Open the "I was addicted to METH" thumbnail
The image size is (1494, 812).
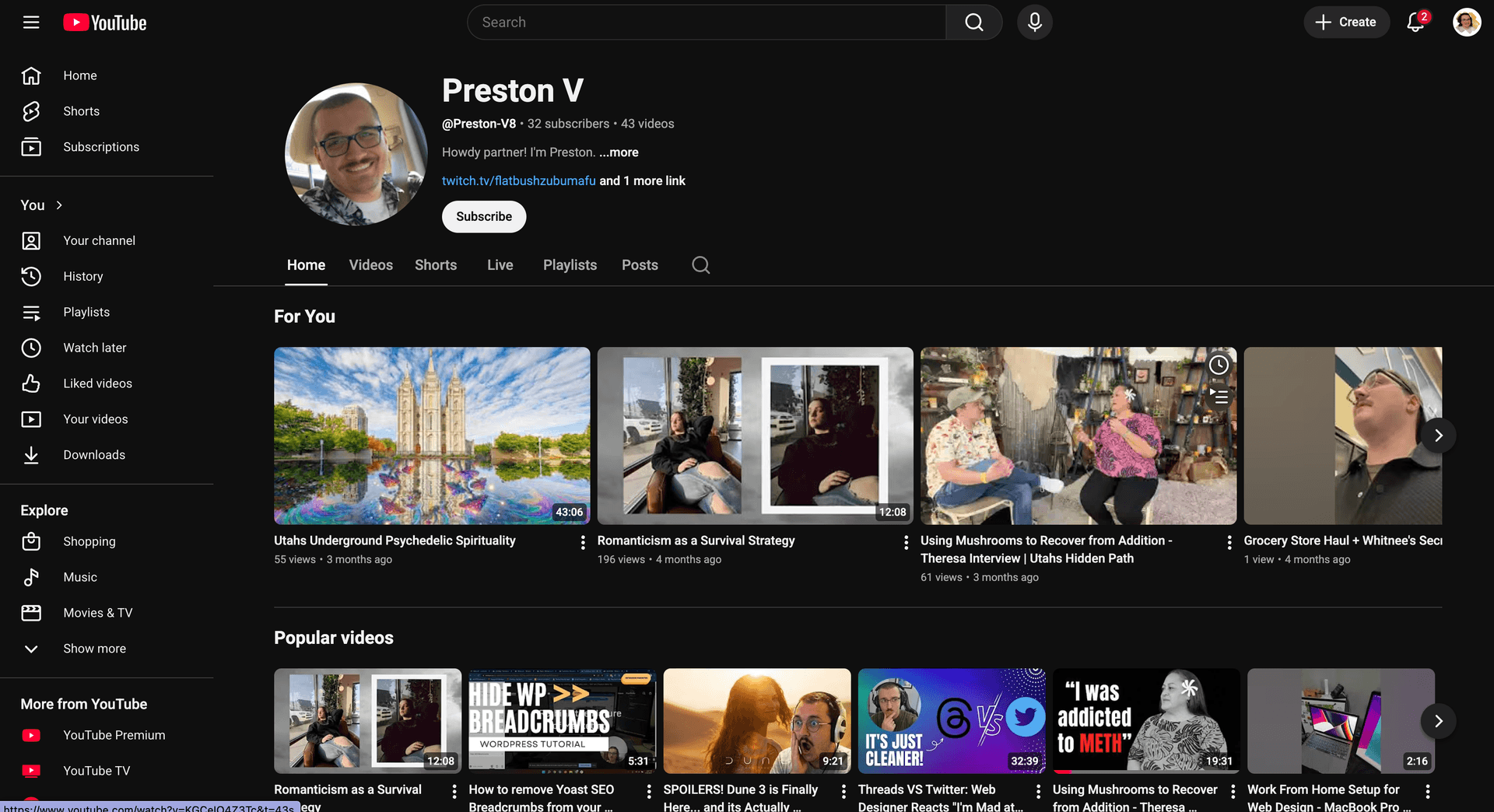coord(1146,721)
